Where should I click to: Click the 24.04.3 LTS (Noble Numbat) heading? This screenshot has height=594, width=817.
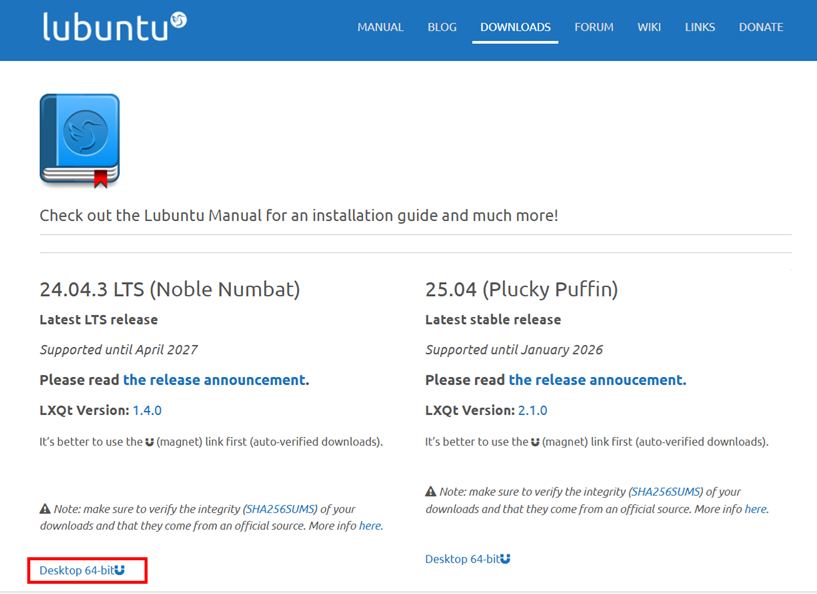pyautogui.click(x=170, y=290)
